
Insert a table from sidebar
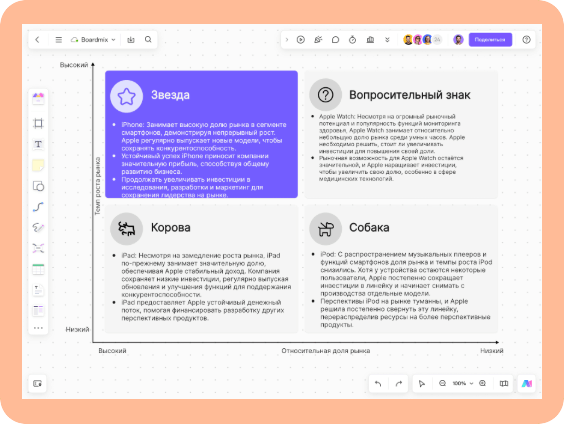[x=38, y=269]
